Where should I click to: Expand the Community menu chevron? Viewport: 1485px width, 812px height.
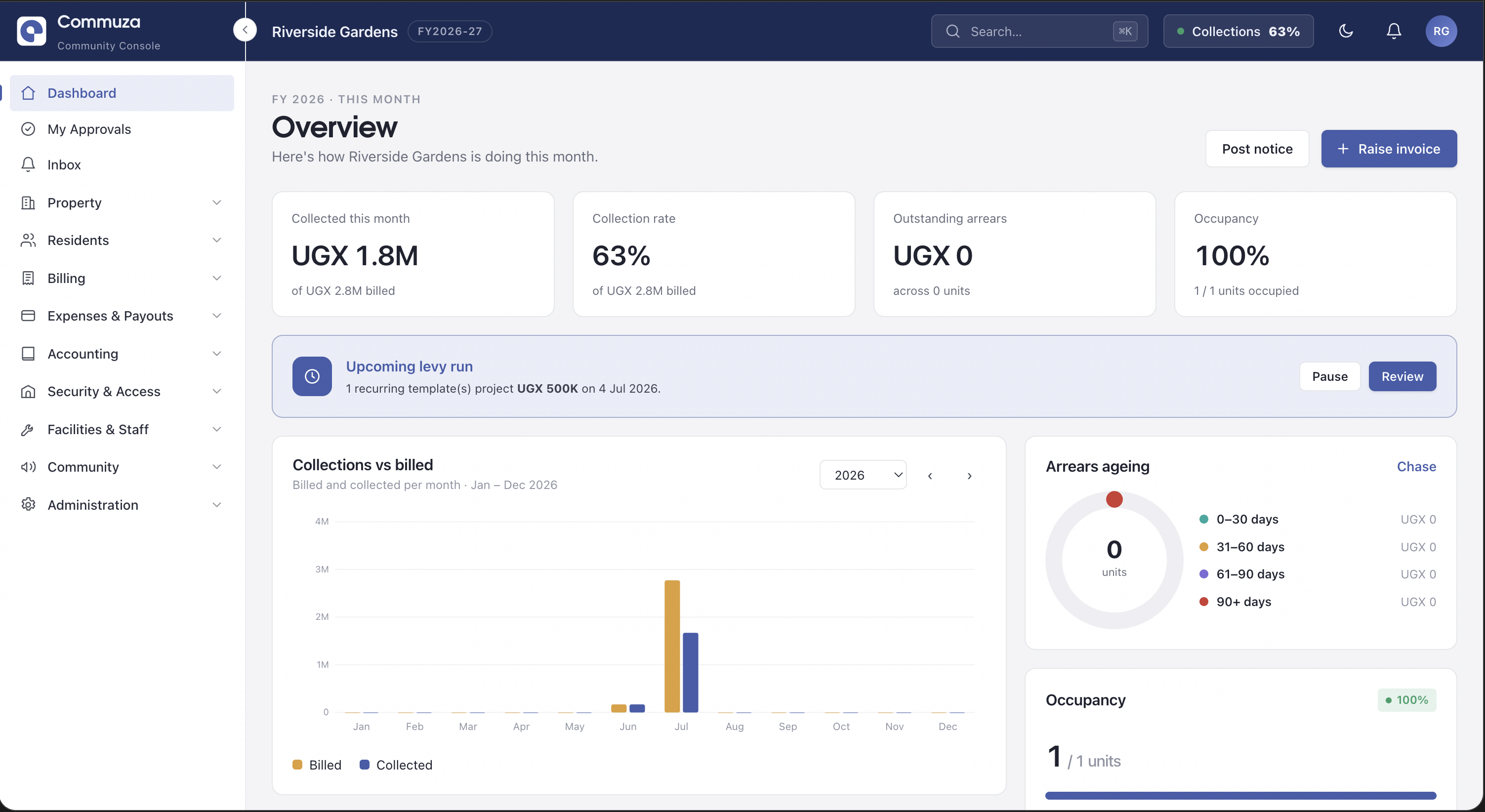(217, 467)
